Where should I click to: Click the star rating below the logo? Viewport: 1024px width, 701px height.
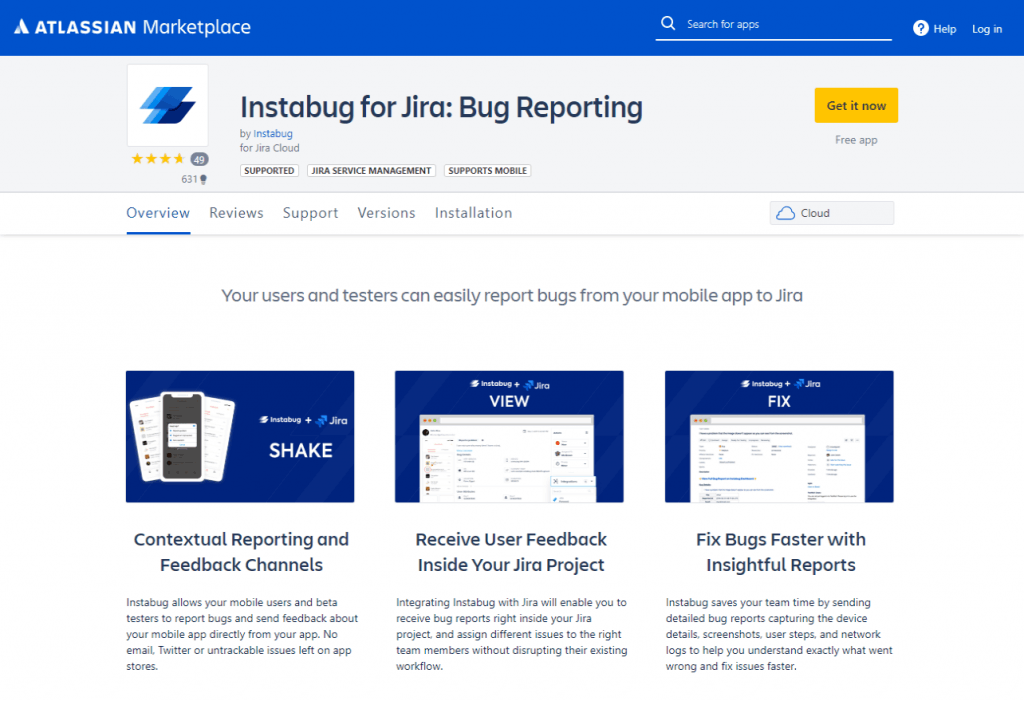157,159
